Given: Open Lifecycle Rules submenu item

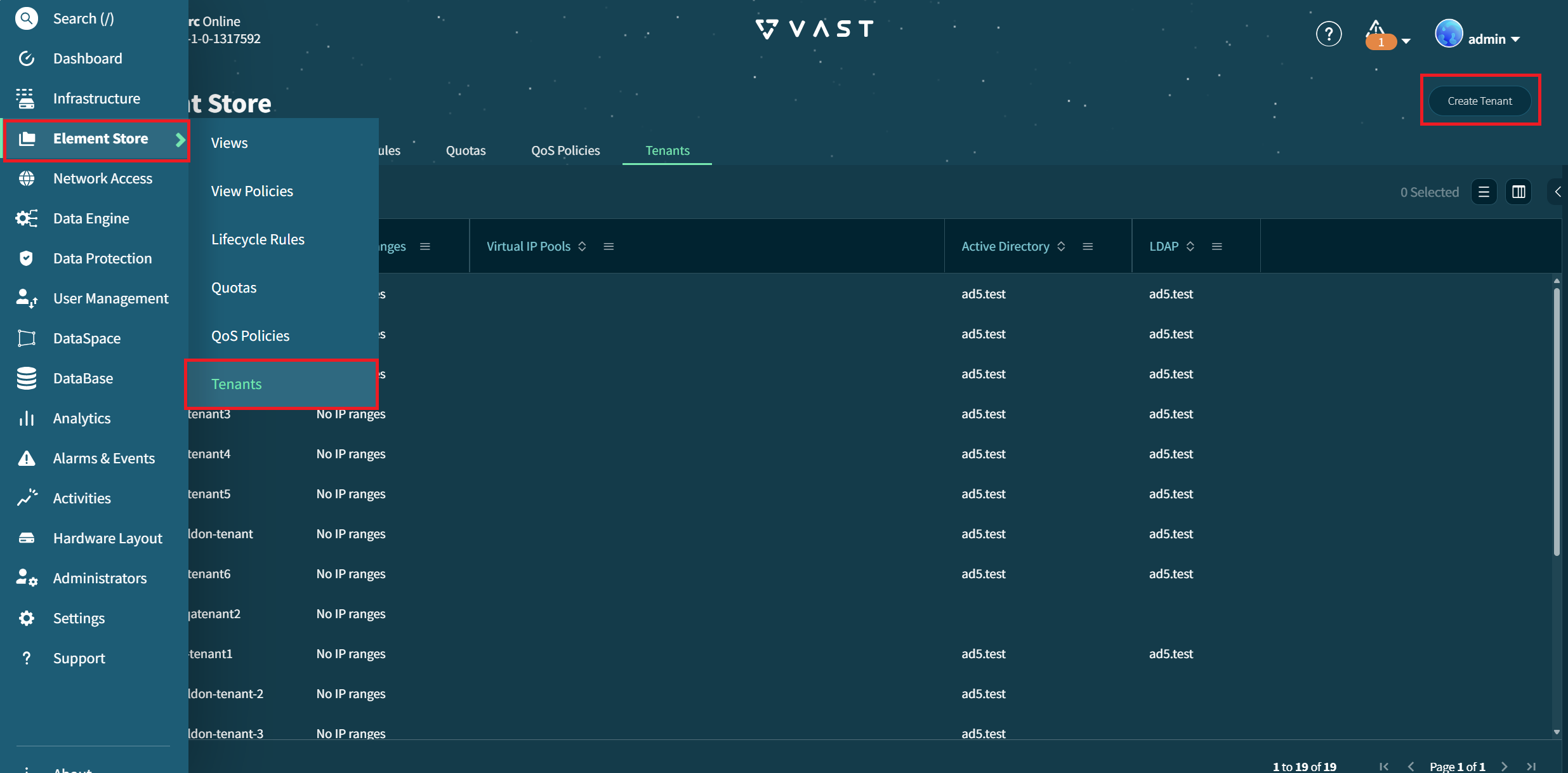Looking at the screenshot, I should (283, 239).
